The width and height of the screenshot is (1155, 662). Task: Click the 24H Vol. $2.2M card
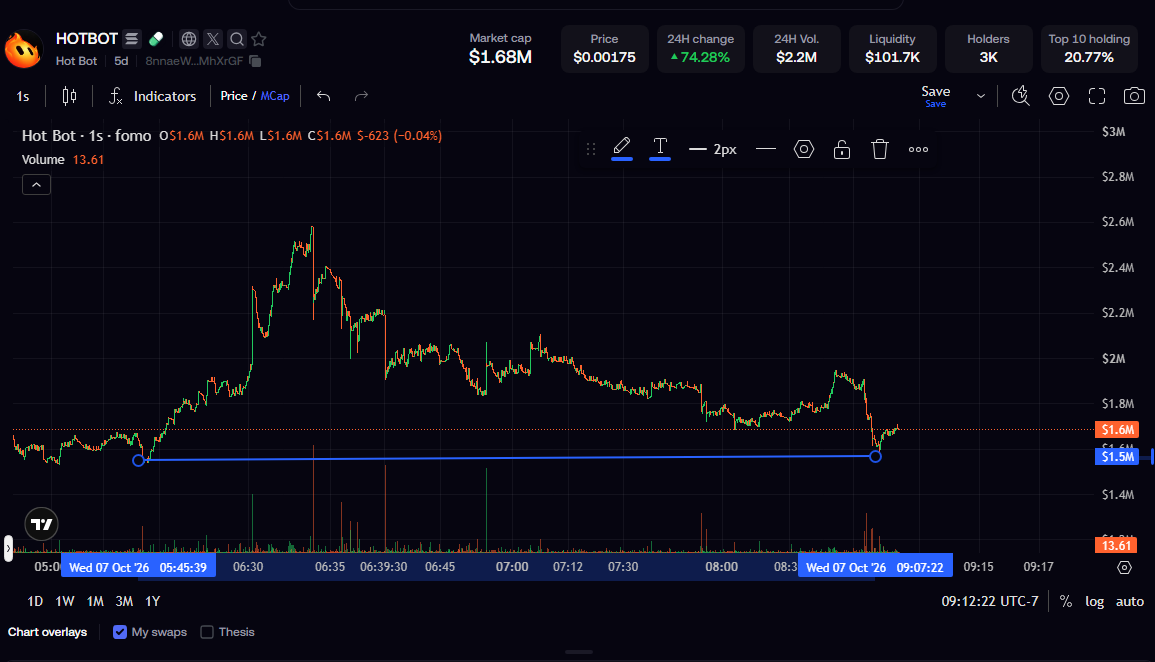796,49
